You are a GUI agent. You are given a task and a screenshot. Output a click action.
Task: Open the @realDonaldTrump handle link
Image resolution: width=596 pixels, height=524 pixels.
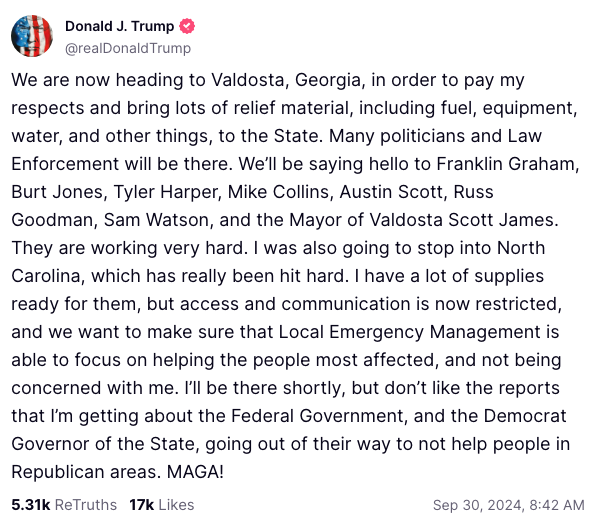(128, 48)
